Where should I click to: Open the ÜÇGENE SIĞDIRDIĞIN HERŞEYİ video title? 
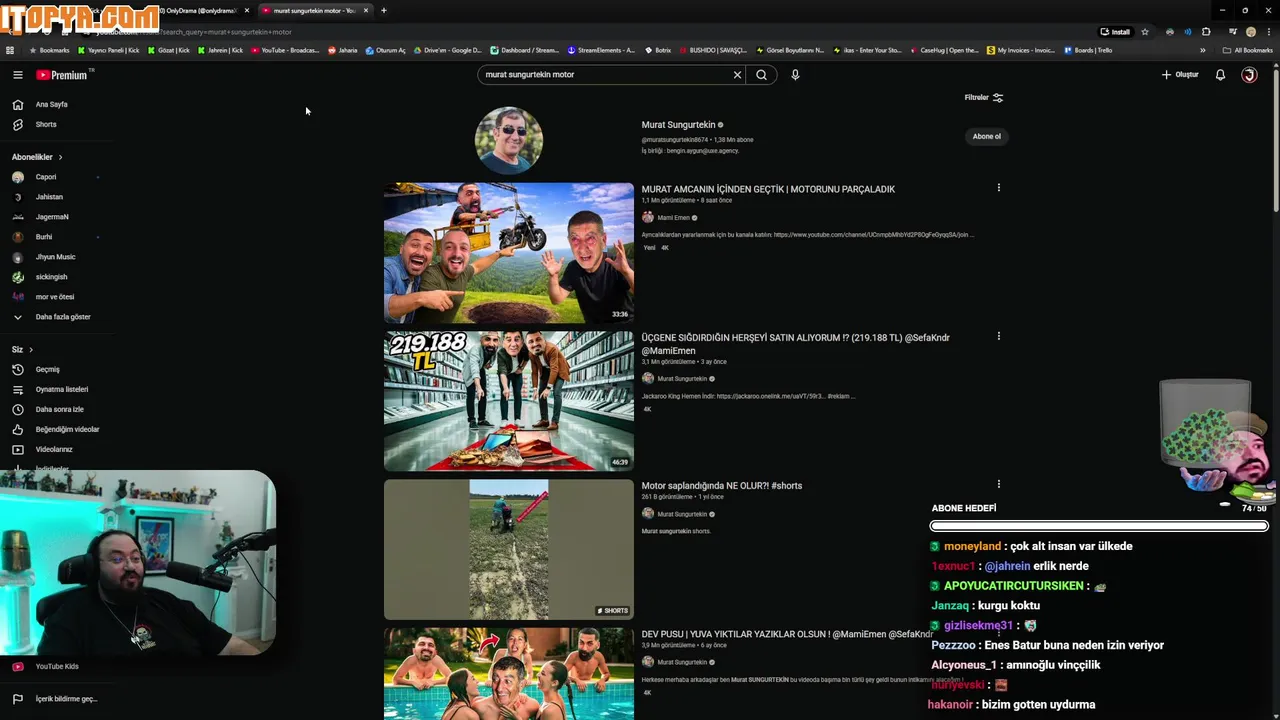coord(795,344)
